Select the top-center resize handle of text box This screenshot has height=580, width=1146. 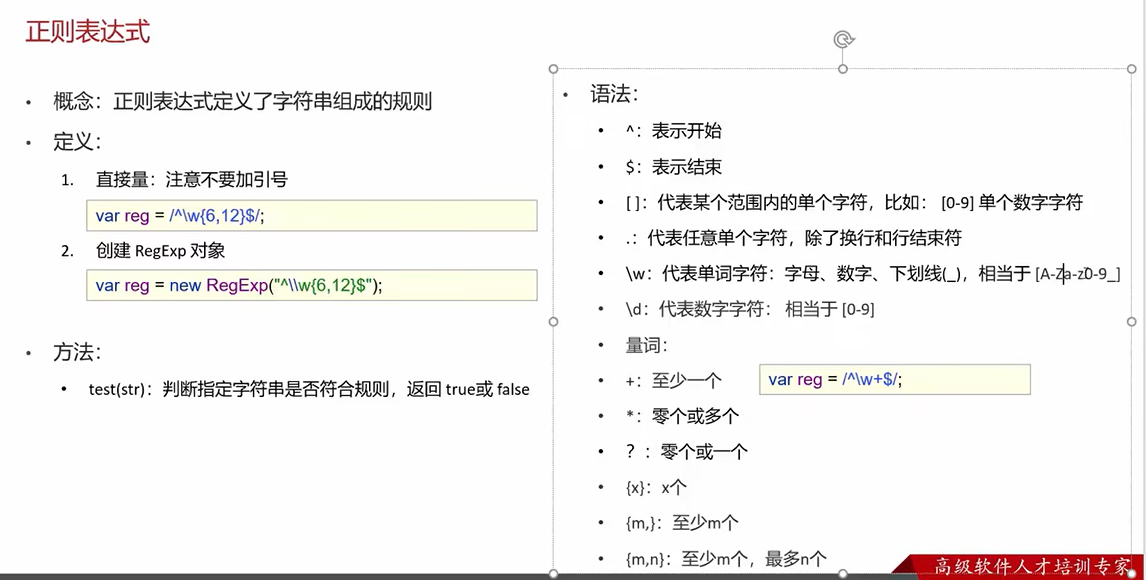click(x=843, y=69)
